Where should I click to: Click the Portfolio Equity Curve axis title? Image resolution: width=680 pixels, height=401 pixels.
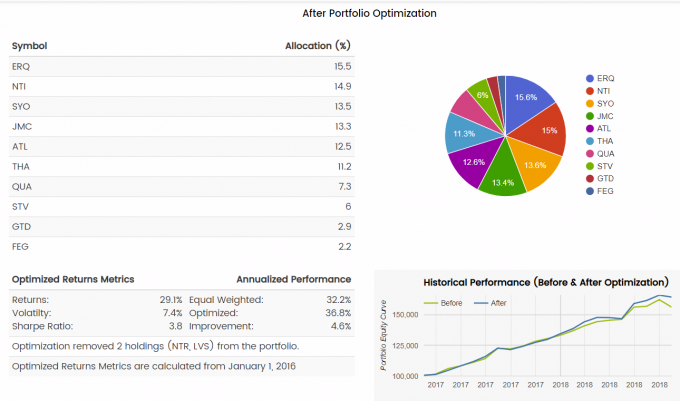pos(383,335)
